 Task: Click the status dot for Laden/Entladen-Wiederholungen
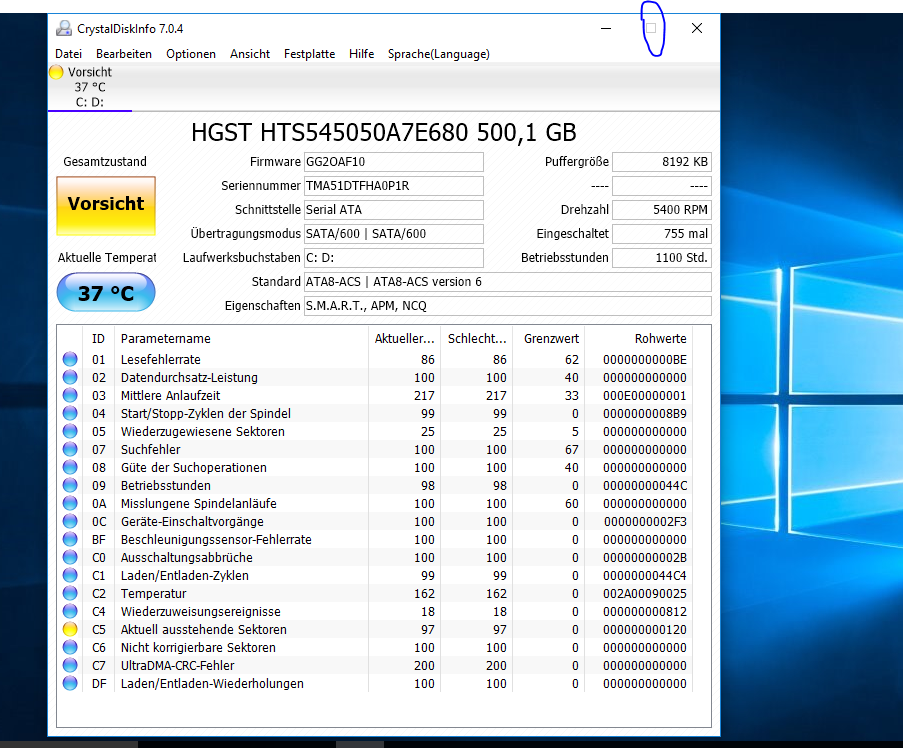(x=70, y=683)
